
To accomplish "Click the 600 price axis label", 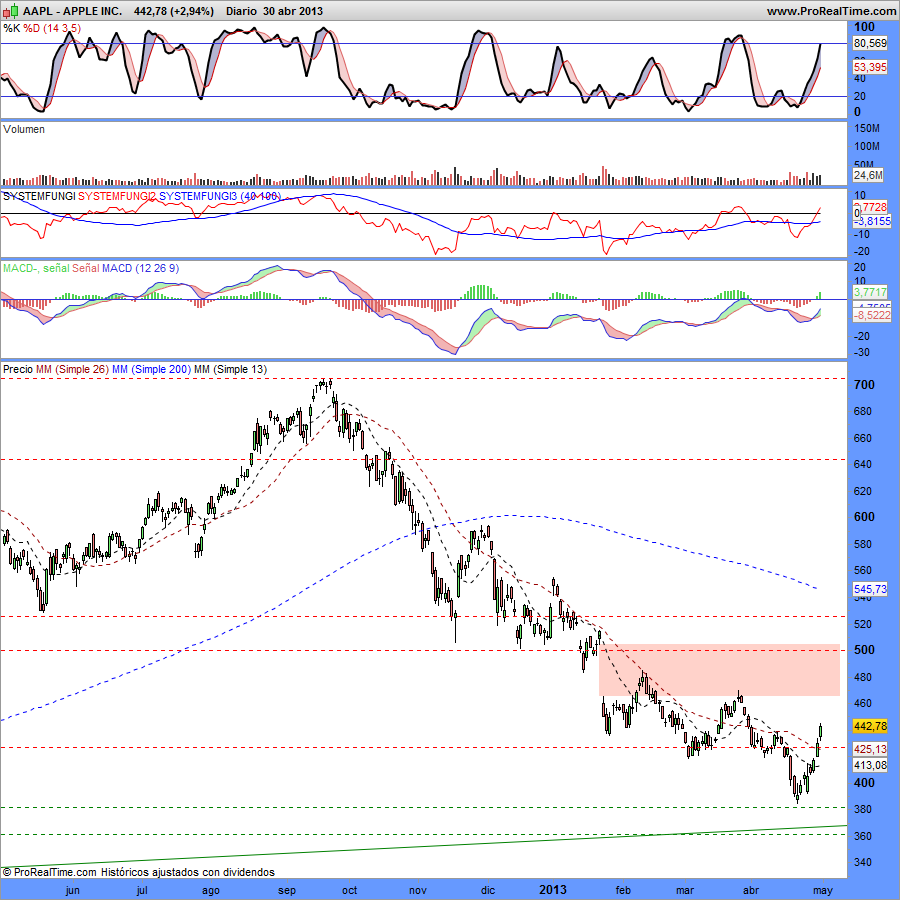I will [x=864, y=517].
